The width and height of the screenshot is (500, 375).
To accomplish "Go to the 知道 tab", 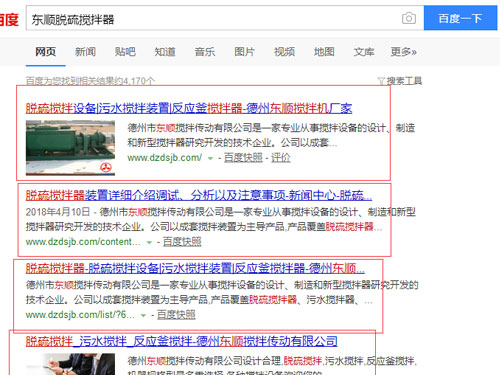I will click(165, 52).
